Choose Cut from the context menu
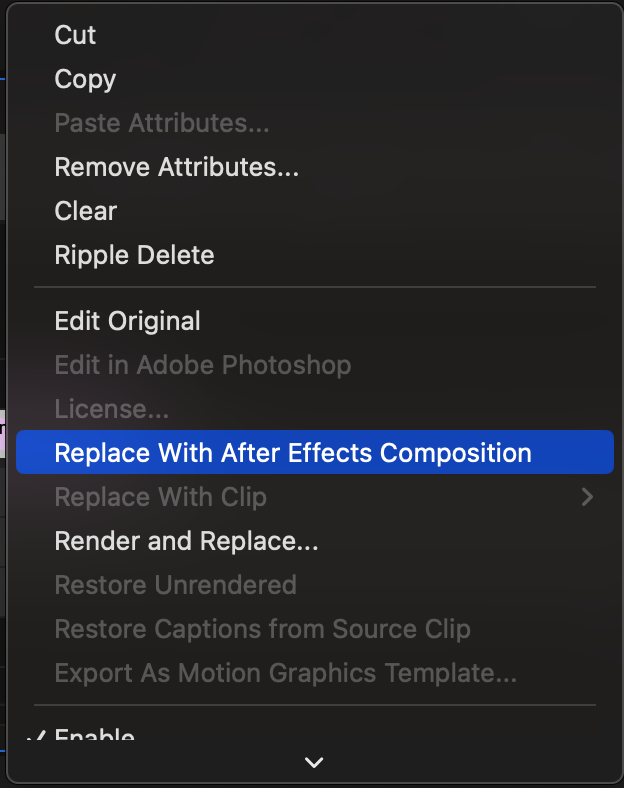Viewport: 624px width, 788px height. (x=75, y=35)
